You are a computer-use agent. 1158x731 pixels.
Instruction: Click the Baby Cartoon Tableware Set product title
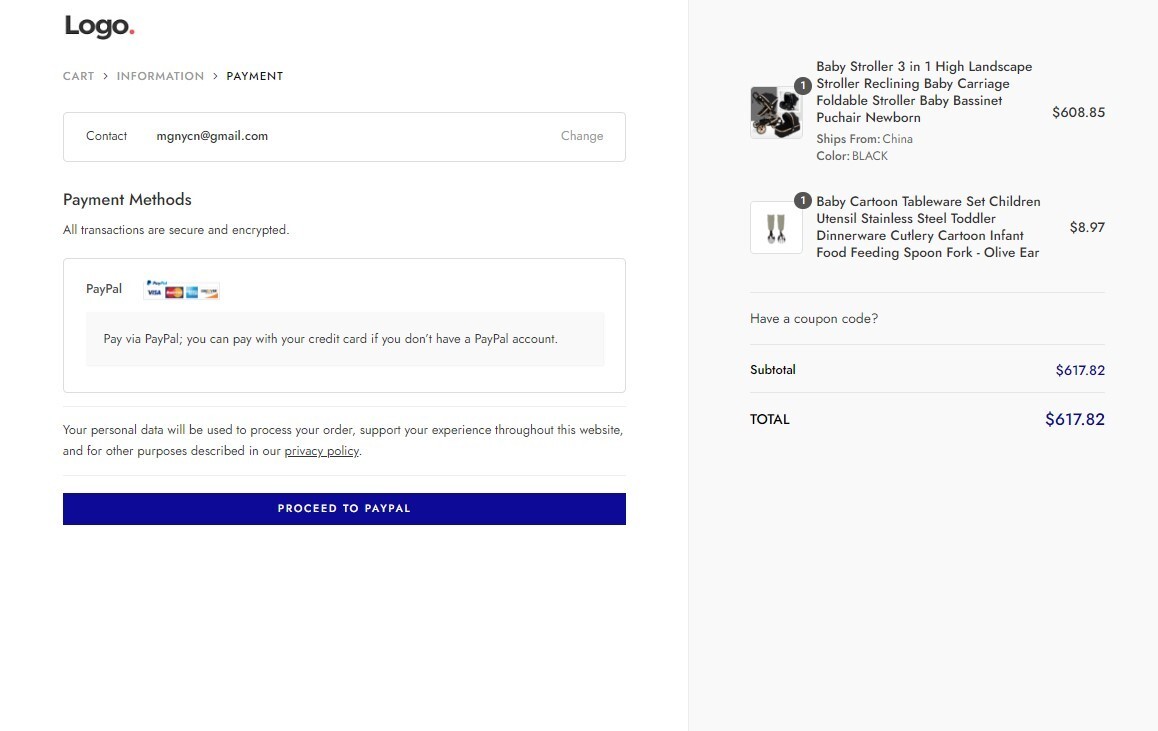click(x=928, y=227)
